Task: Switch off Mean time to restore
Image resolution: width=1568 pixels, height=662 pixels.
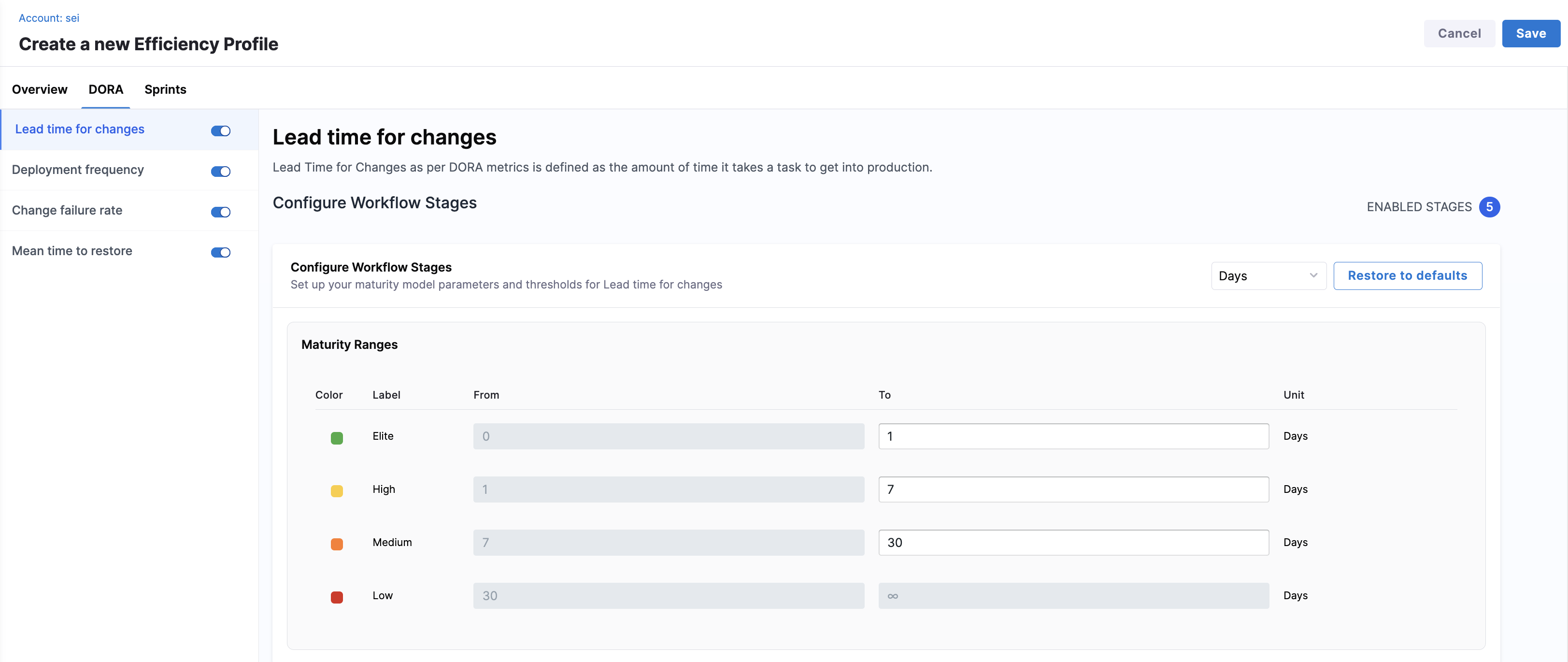Action: (x=220, y=252)
